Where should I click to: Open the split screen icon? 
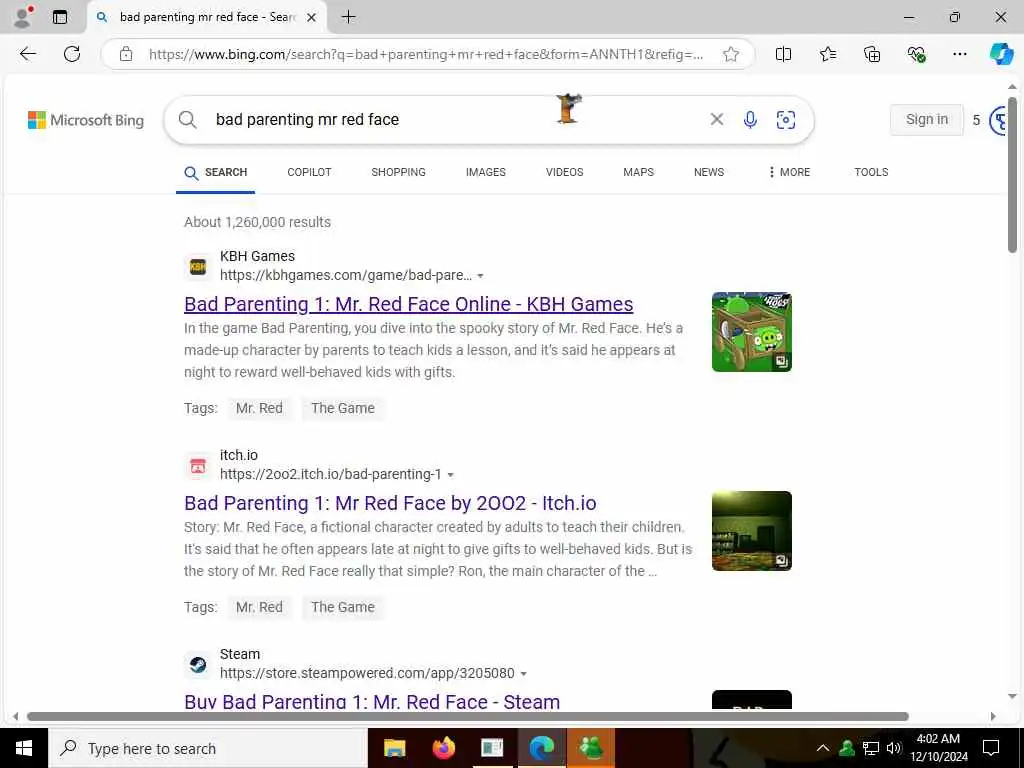(783, 54)
